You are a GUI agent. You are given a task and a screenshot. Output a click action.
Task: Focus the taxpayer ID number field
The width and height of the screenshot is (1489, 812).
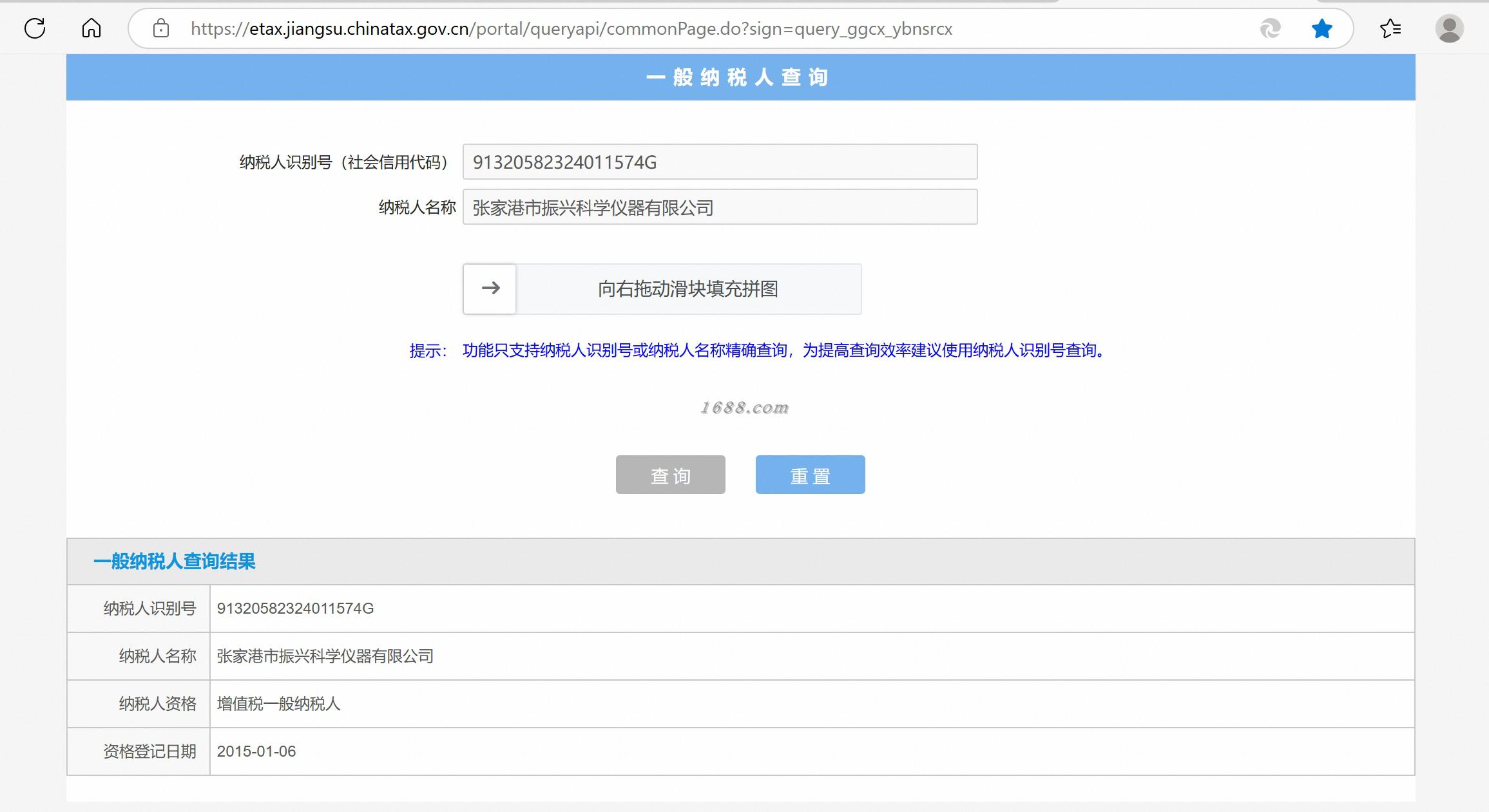720,162
